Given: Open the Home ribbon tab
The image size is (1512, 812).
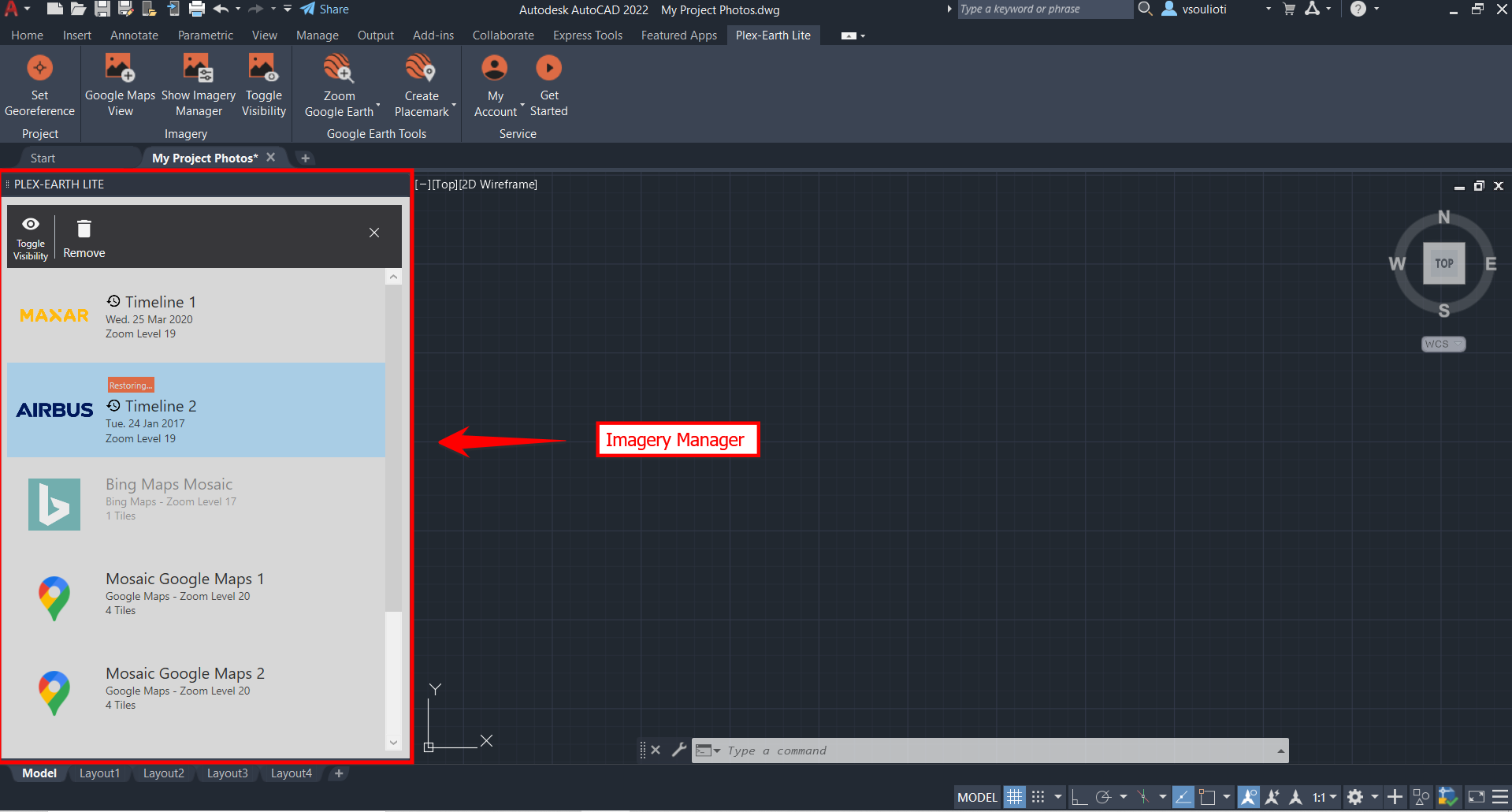Looking at the screenshot, I should point(28,35).
